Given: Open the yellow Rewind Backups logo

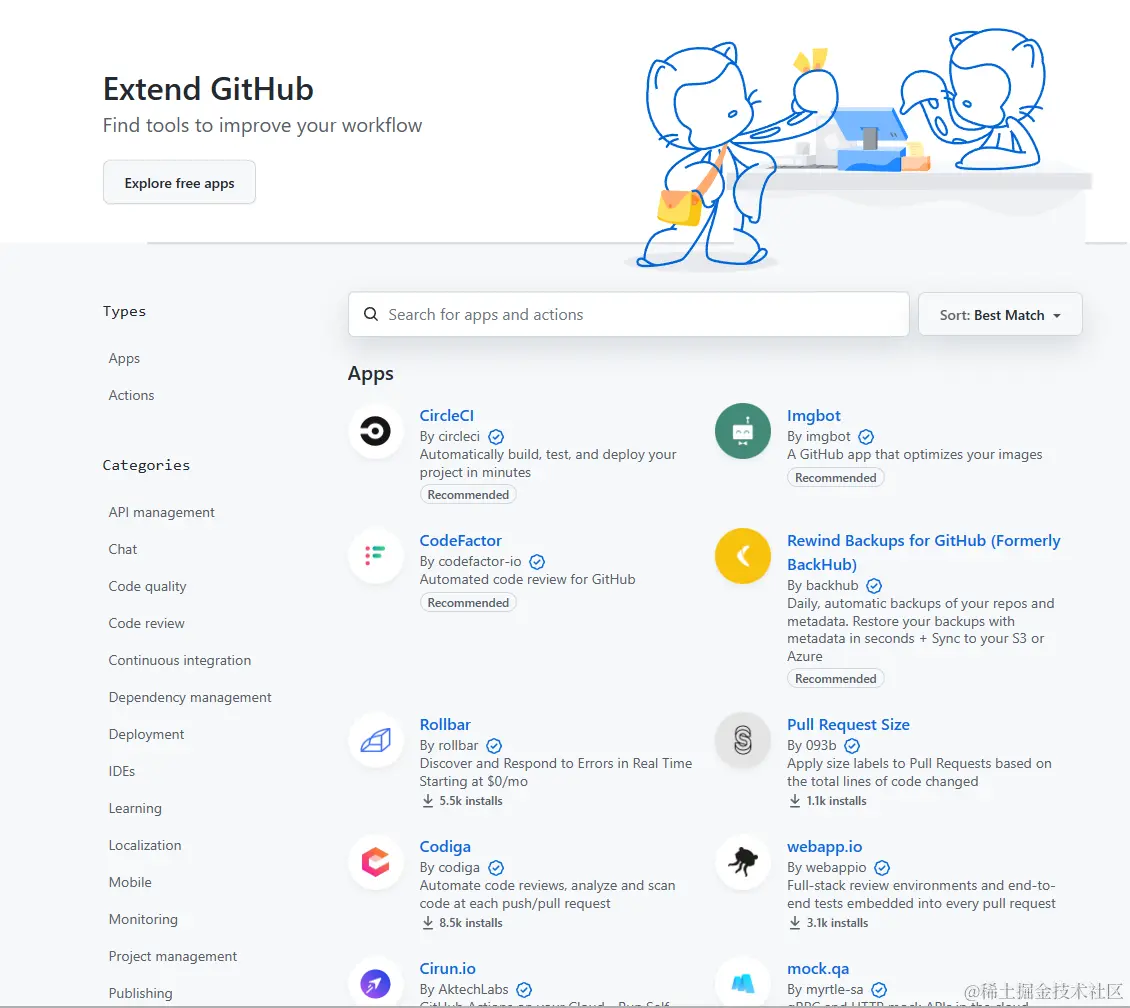Looking at the screenshot, I should click(742, 556).
